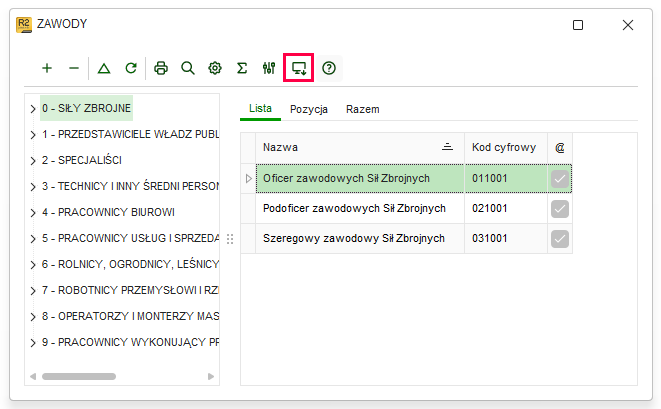Maximize the ZAWODY window
The width and height of the screenshot is (661, 409).
coord(578,25)
